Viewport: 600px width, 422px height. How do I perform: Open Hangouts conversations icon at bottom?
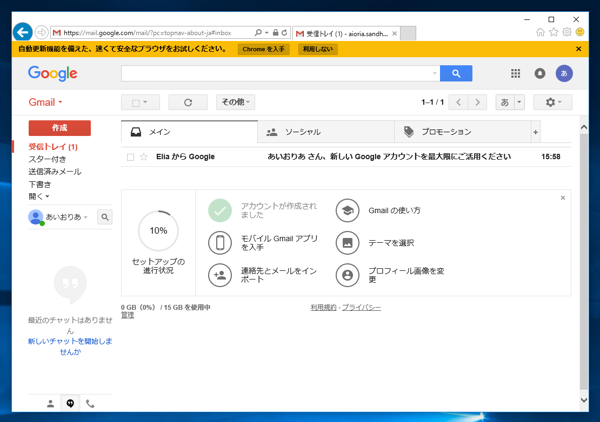pos(70,404)
